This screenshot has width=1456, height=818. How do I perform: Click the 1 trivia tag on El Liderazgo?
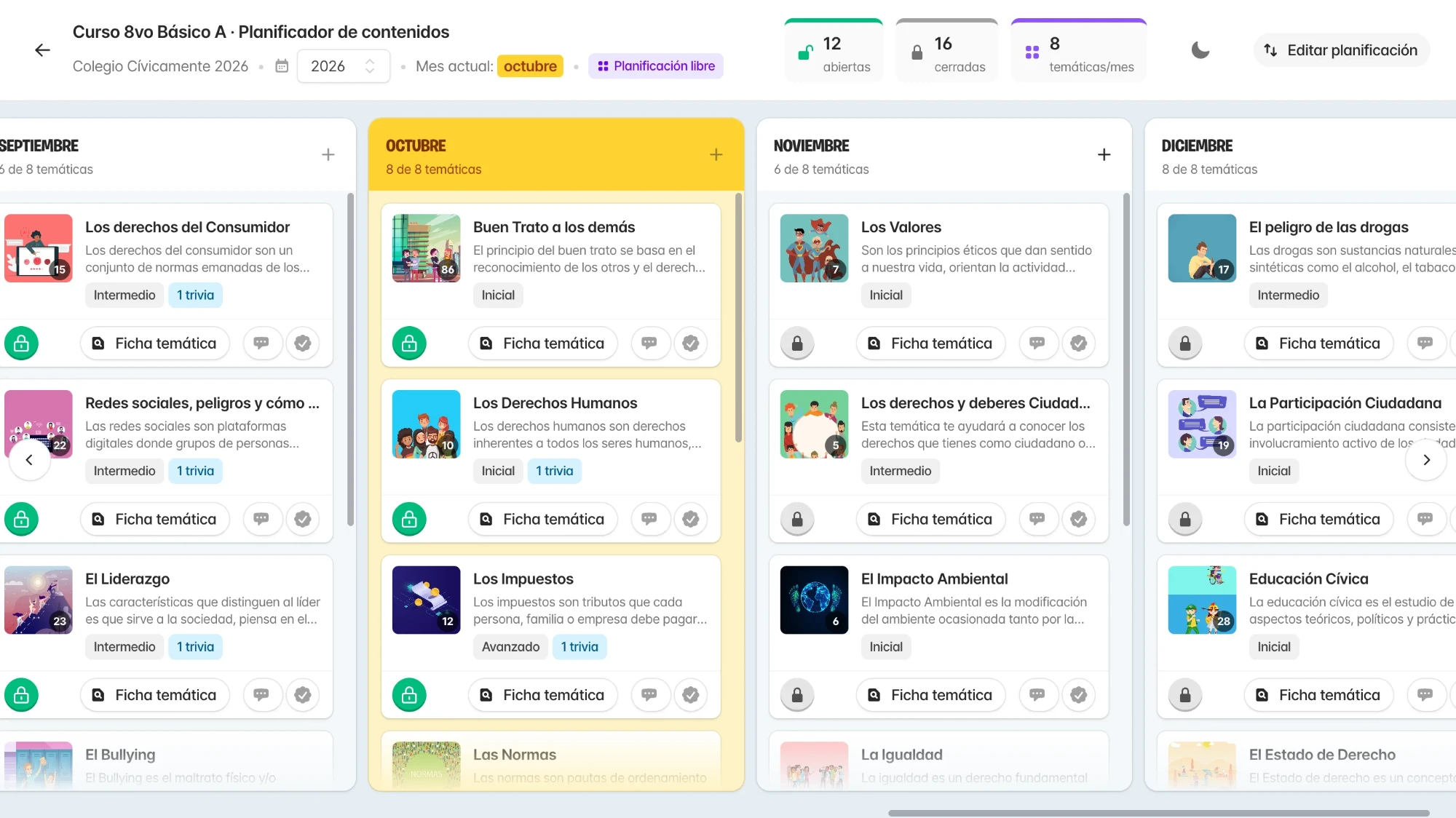coord(195,647)
